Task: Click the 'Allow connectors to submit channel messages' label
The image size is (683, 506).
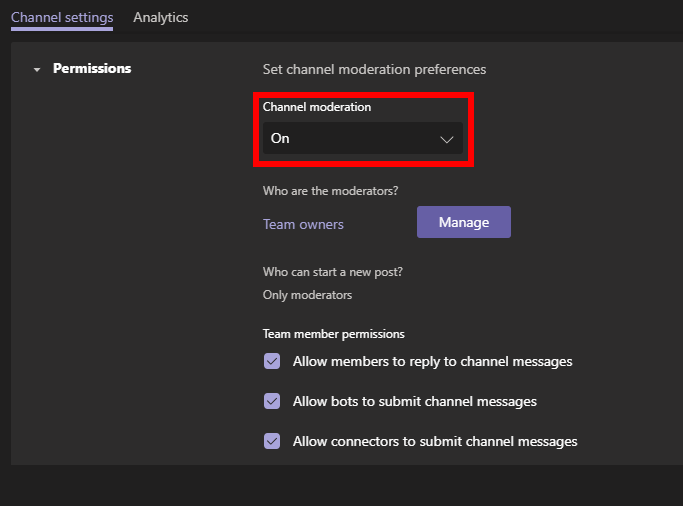Action: pos(435,442)
